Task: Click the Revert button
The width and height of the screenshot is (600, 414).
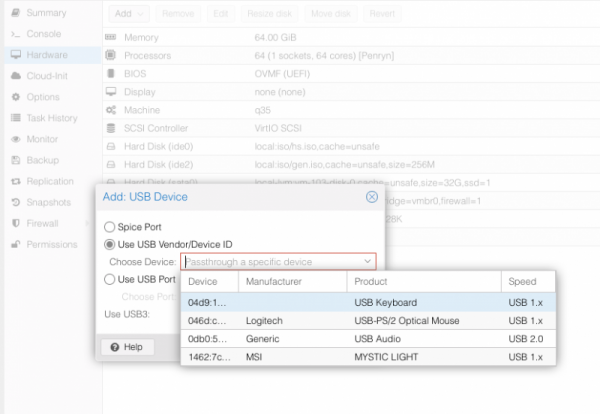Action: point(382,14)
